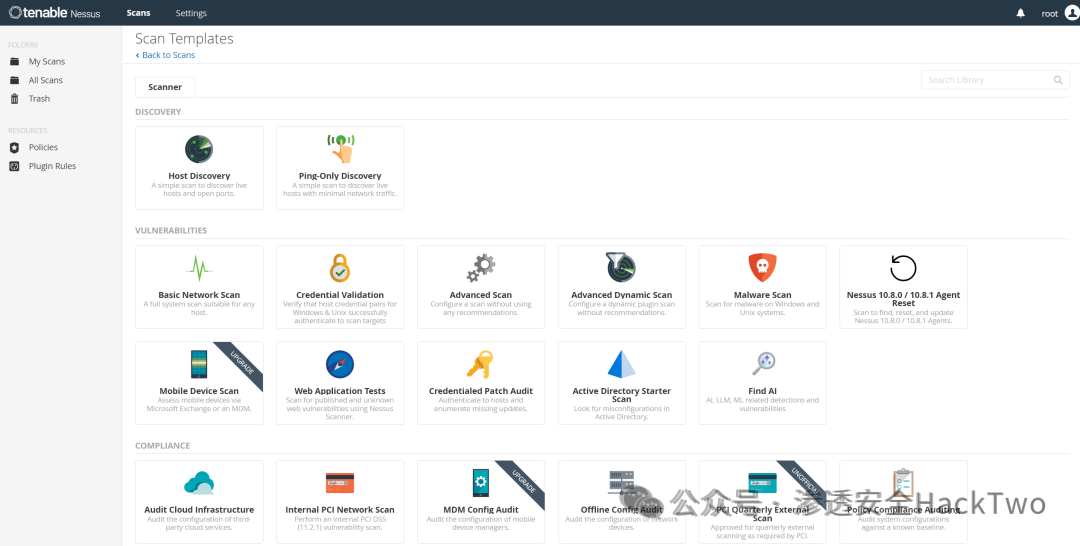Select the PCI Quarterly External Scan card icon

tap(762, 483)
